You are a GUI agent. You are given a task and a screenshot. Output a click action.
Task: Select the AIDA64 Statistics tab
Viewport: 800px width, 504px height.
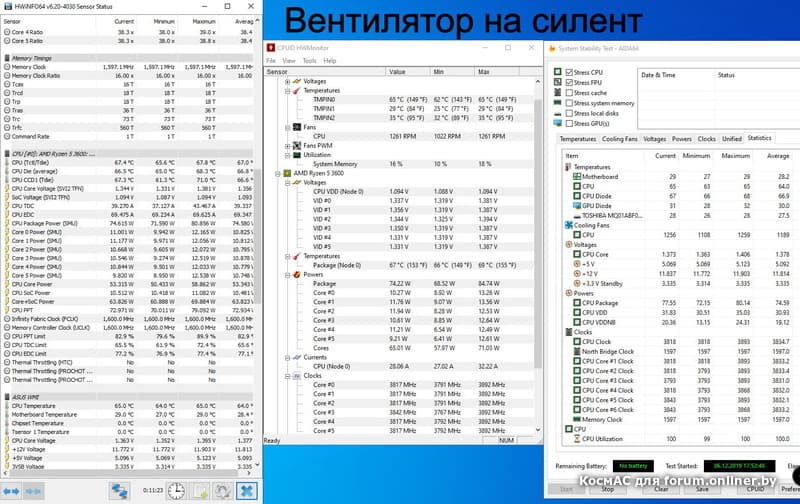coord(759,138)
